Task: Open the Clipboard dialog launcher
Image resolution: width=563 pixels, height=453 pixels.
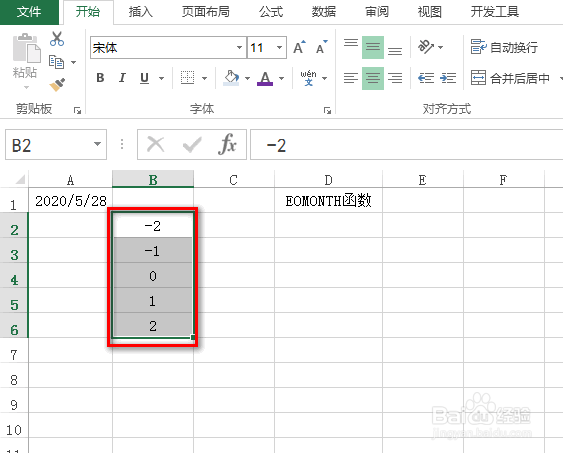Action: 77,110
